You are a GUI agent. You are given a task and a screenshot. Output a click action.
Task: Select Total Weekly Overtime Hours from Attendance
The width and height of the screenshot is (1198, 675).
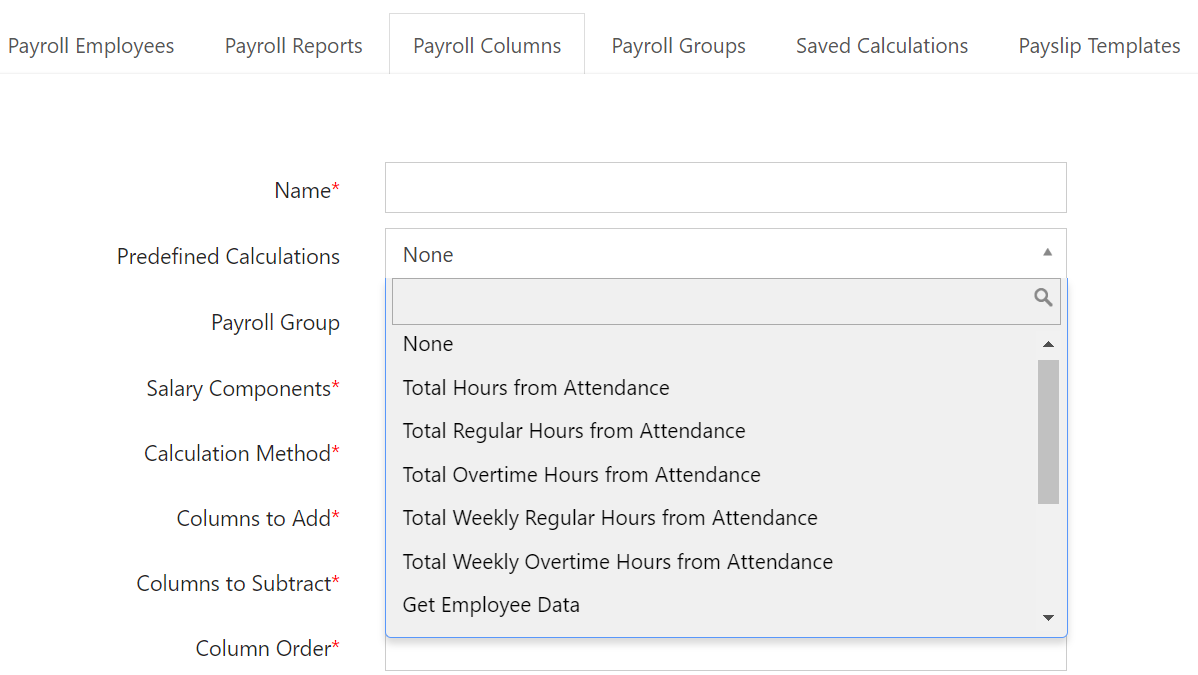pos(617,561)
